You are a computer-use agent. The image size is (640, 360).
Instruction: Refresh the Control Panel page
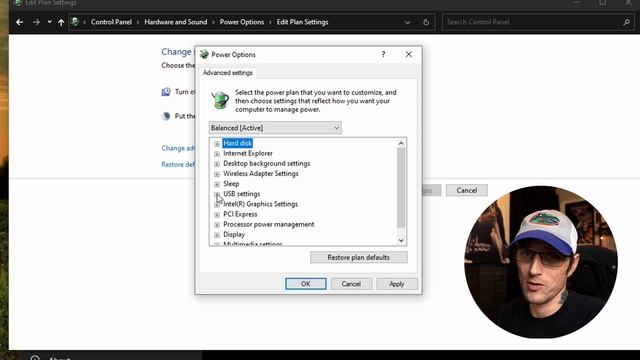pyautogui.click(x=426, y=22)
